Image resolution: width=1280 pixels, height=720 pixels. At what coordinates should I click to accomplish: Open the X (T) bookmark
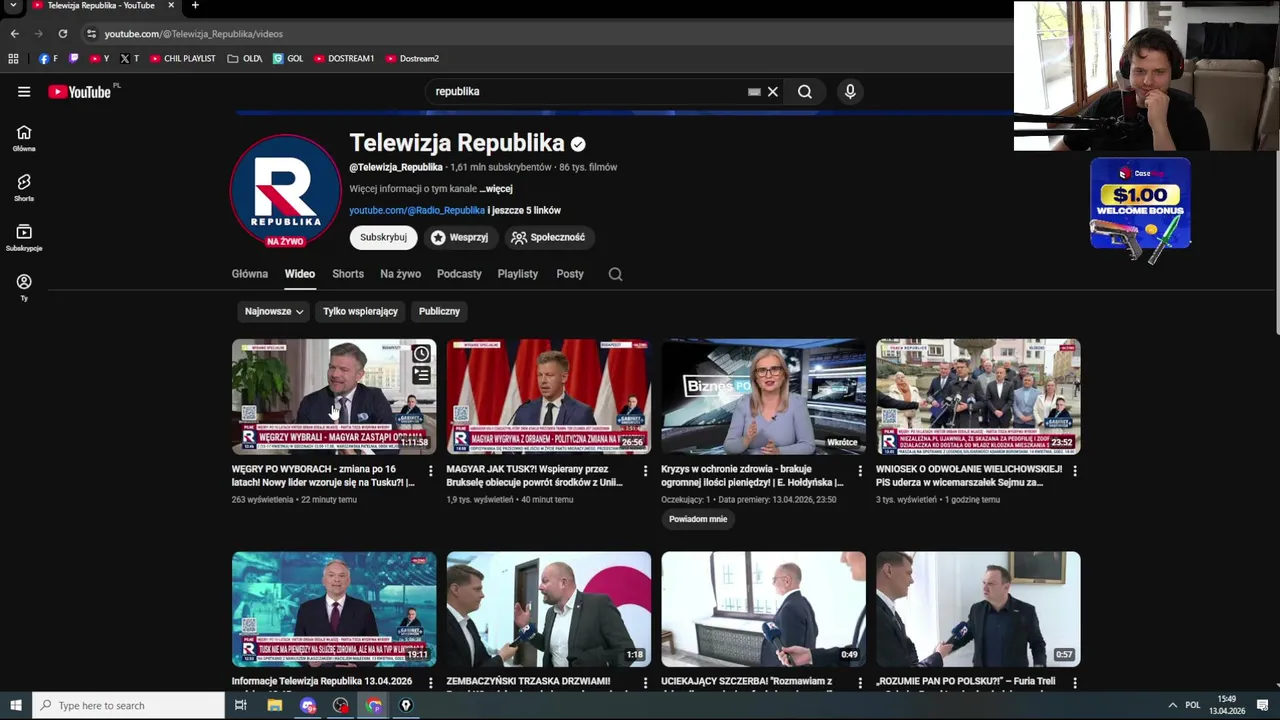point(130,59)
